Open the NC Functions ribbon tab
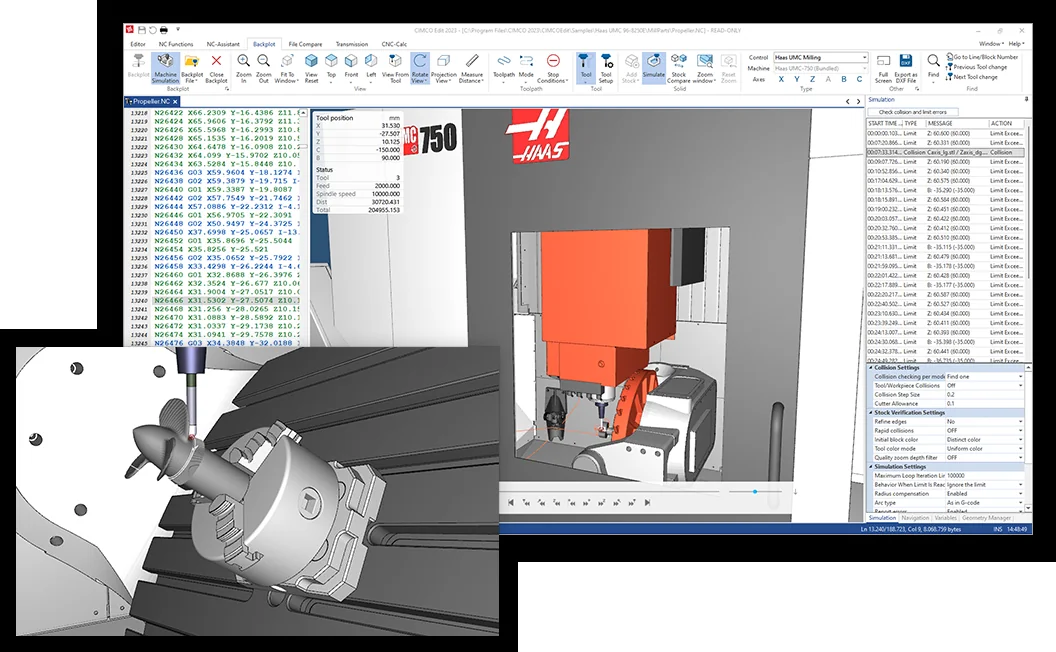The height and width of the screenshot is (652, 1056). pyautogui.click(x=176, y=44)
